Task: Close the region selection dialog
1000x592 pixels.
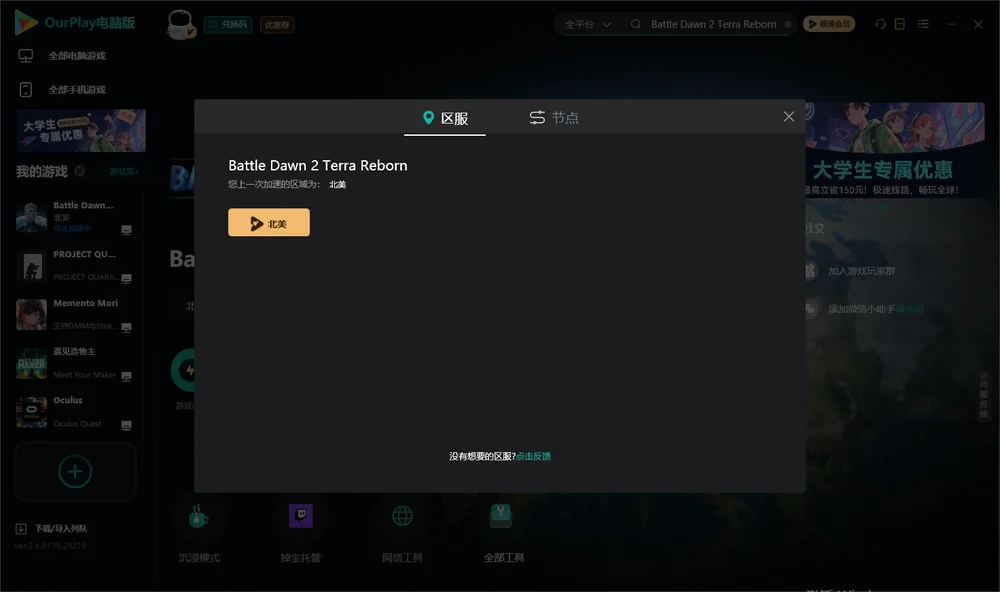Action: coord(789,116)
